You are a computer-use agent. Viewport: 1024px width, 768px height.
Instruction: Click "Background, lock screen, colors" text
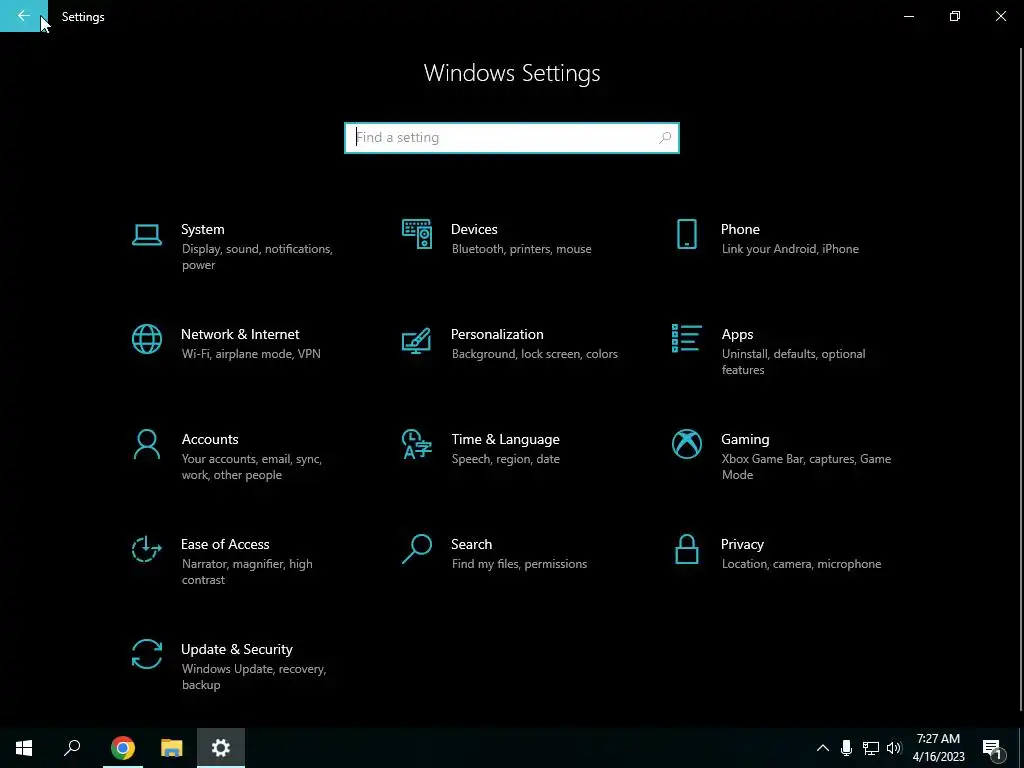pos(534,354)
